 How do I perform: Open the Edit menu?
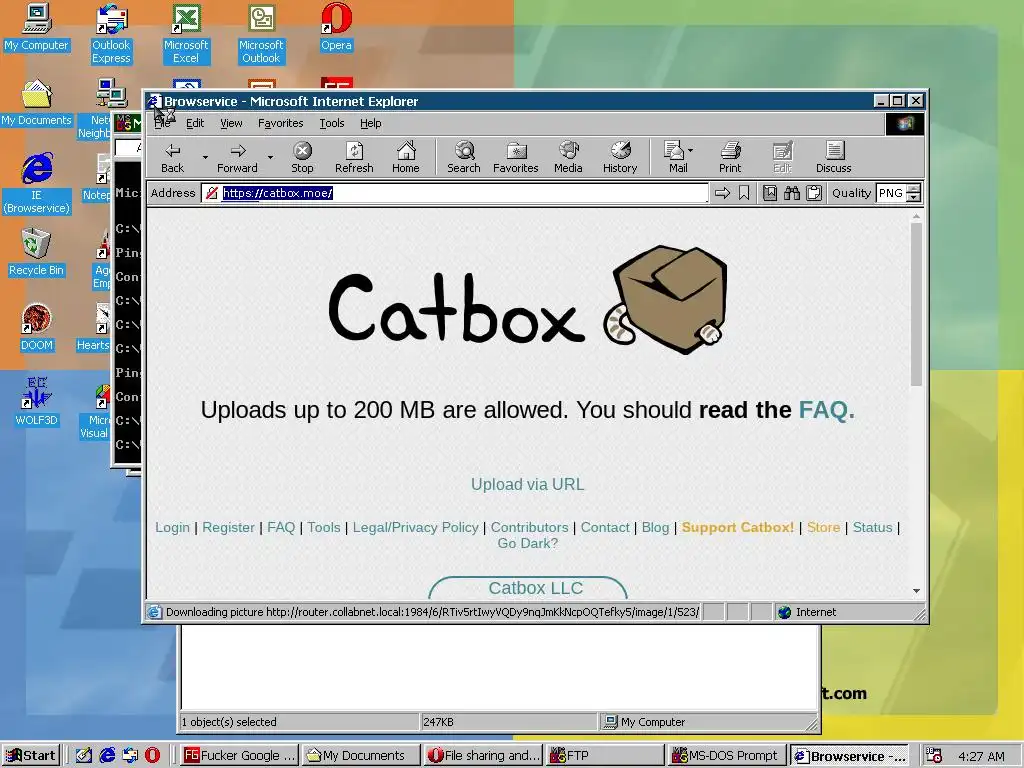coord(195,123)
